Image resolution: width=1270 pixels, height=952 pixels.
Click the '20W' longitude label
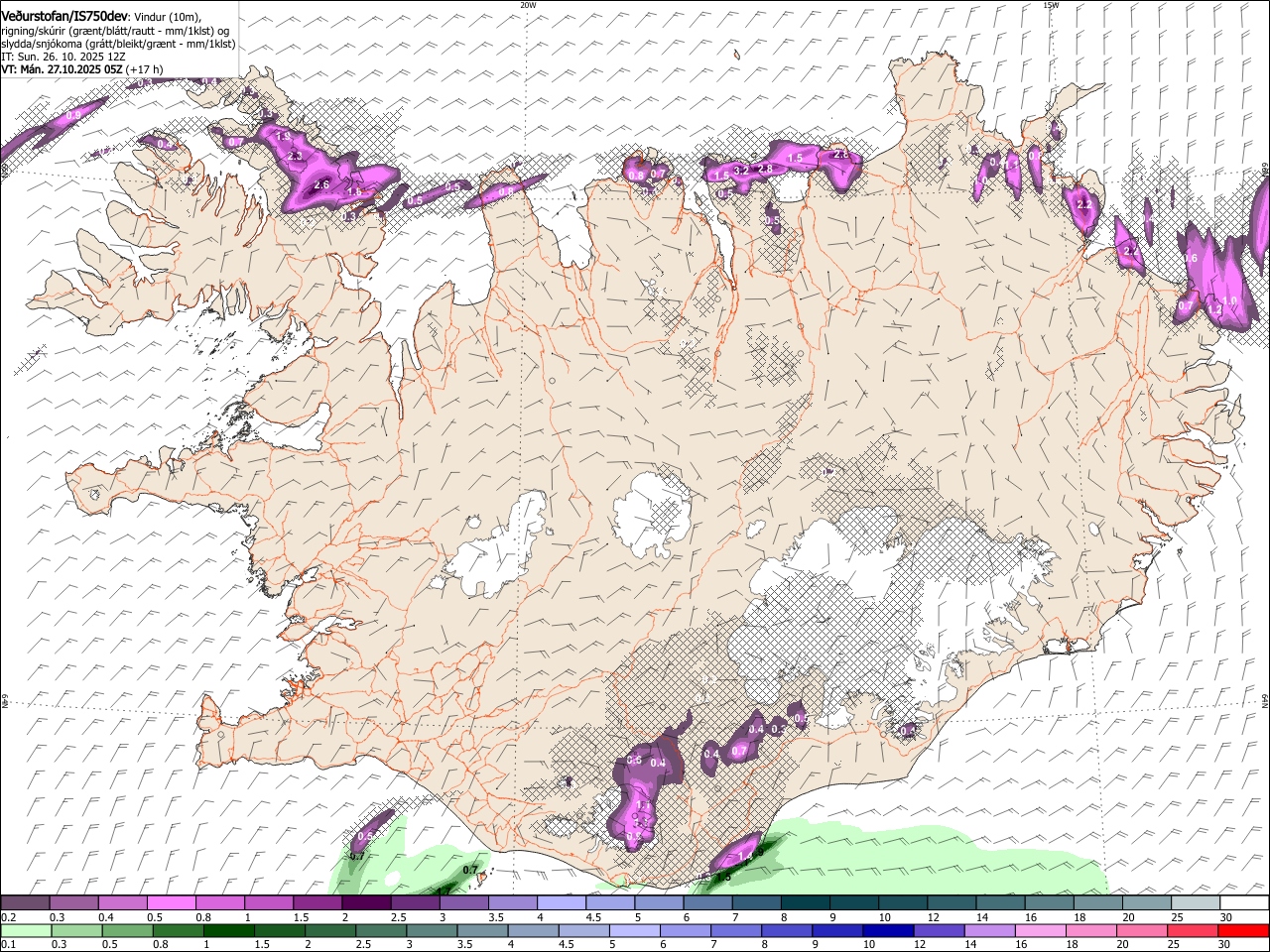tap(528, 5)
